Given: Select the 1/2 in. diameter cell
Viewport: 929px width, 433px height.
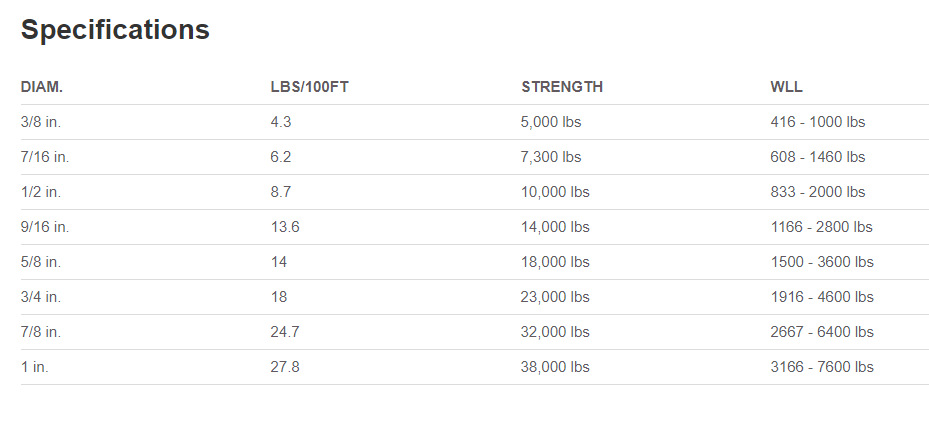Looking at the screenshot, I should [x=41, y=192].
